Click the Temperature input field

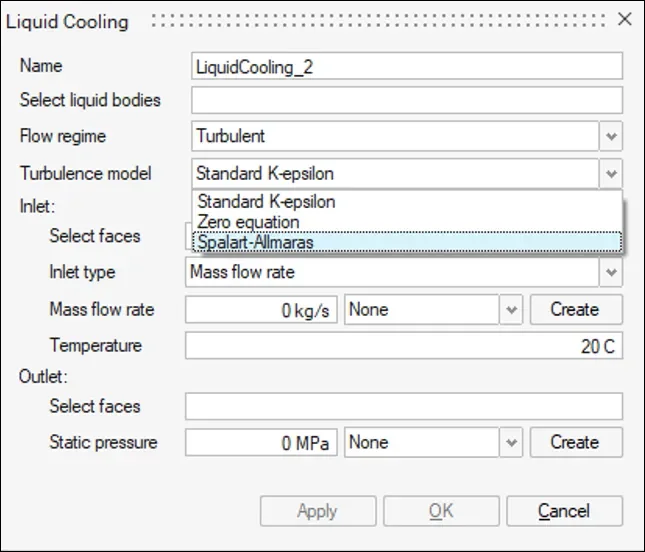click(x=403, y=346)
